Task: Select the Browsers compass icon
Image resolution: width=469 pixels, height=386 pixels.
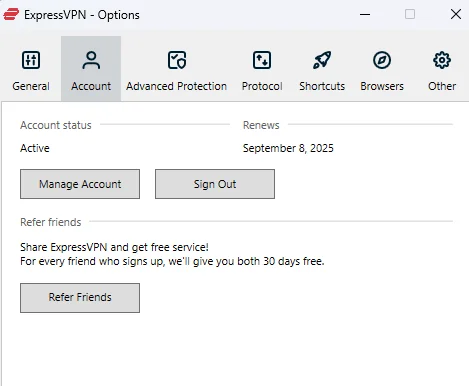Action: tap(382, 60)
